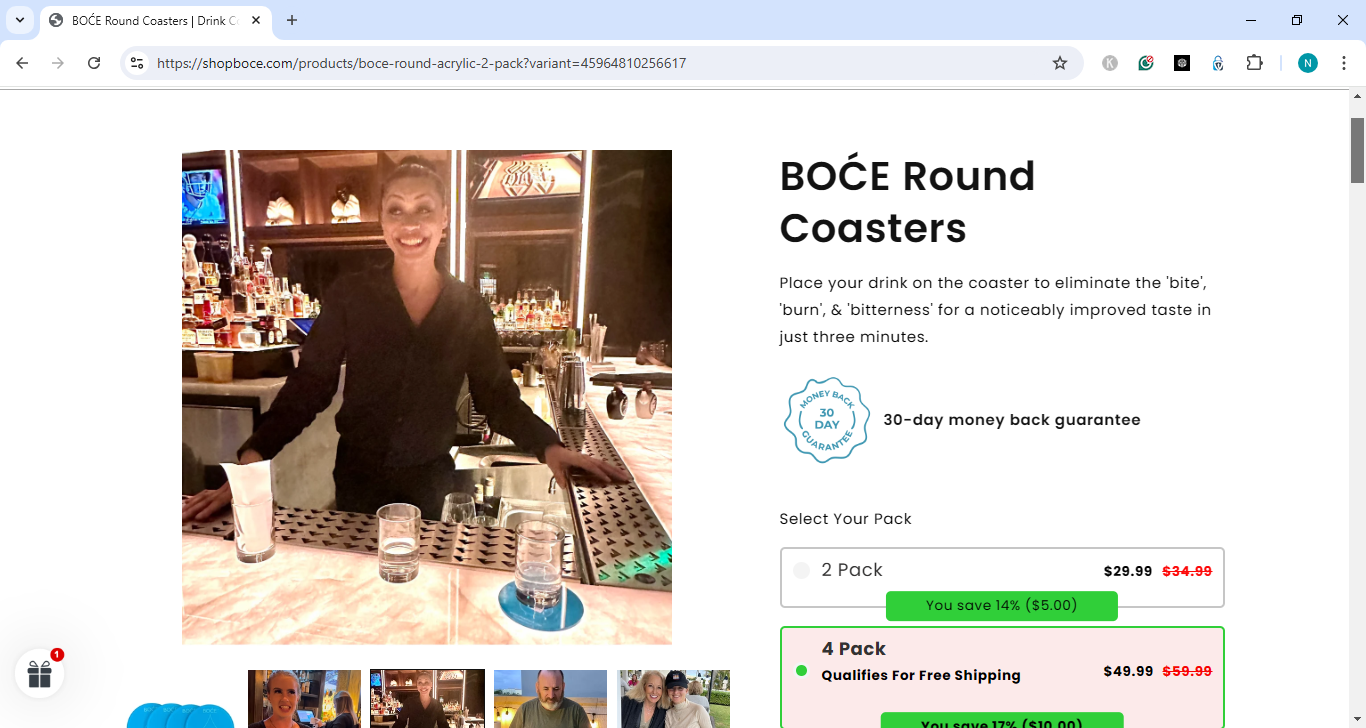
Task: Click the main bartender product image
Action: point(427,397)
